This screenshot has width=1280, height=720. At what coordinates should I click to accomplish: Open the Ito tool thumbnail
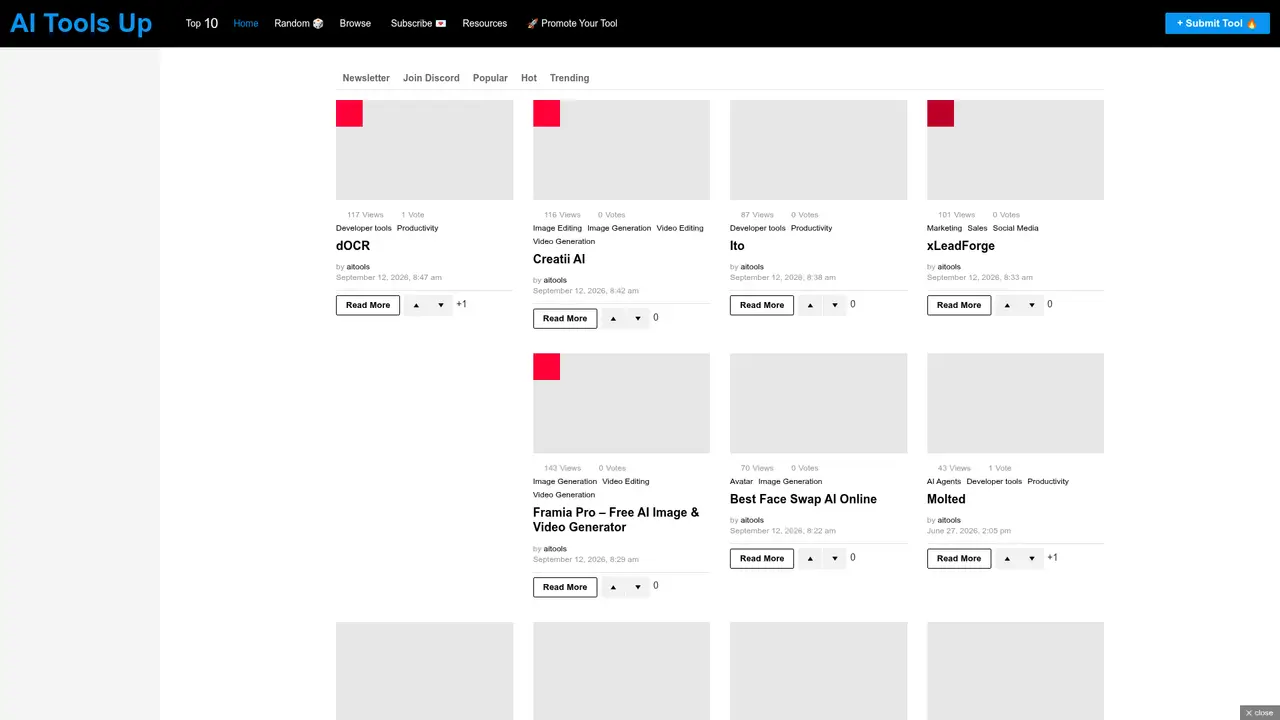(818, 150)
